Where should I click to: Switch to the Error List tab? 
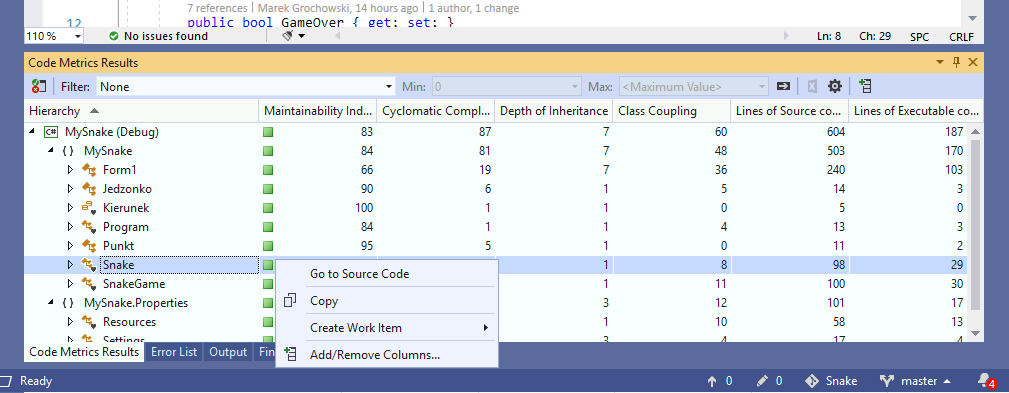pos(174,352)
